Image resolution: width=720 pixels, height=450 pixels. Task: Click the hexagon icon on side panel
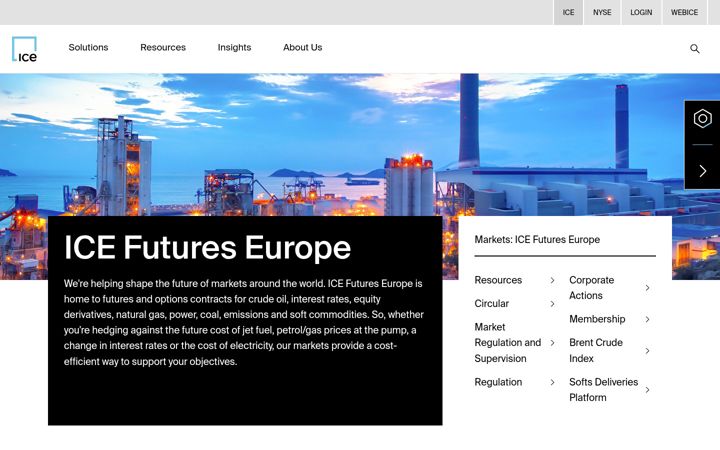pyautogui.click(x=702, y=118)
